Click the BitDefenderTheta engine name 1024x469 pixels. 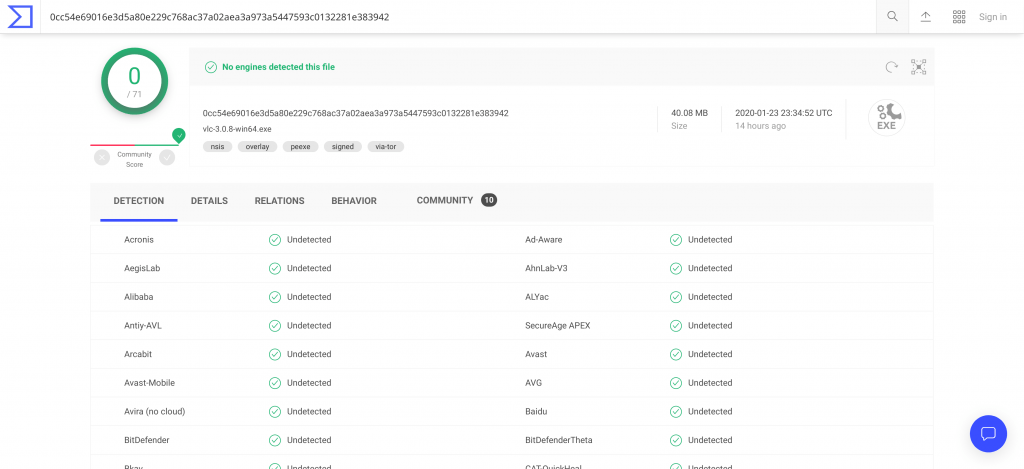point(559,440)
